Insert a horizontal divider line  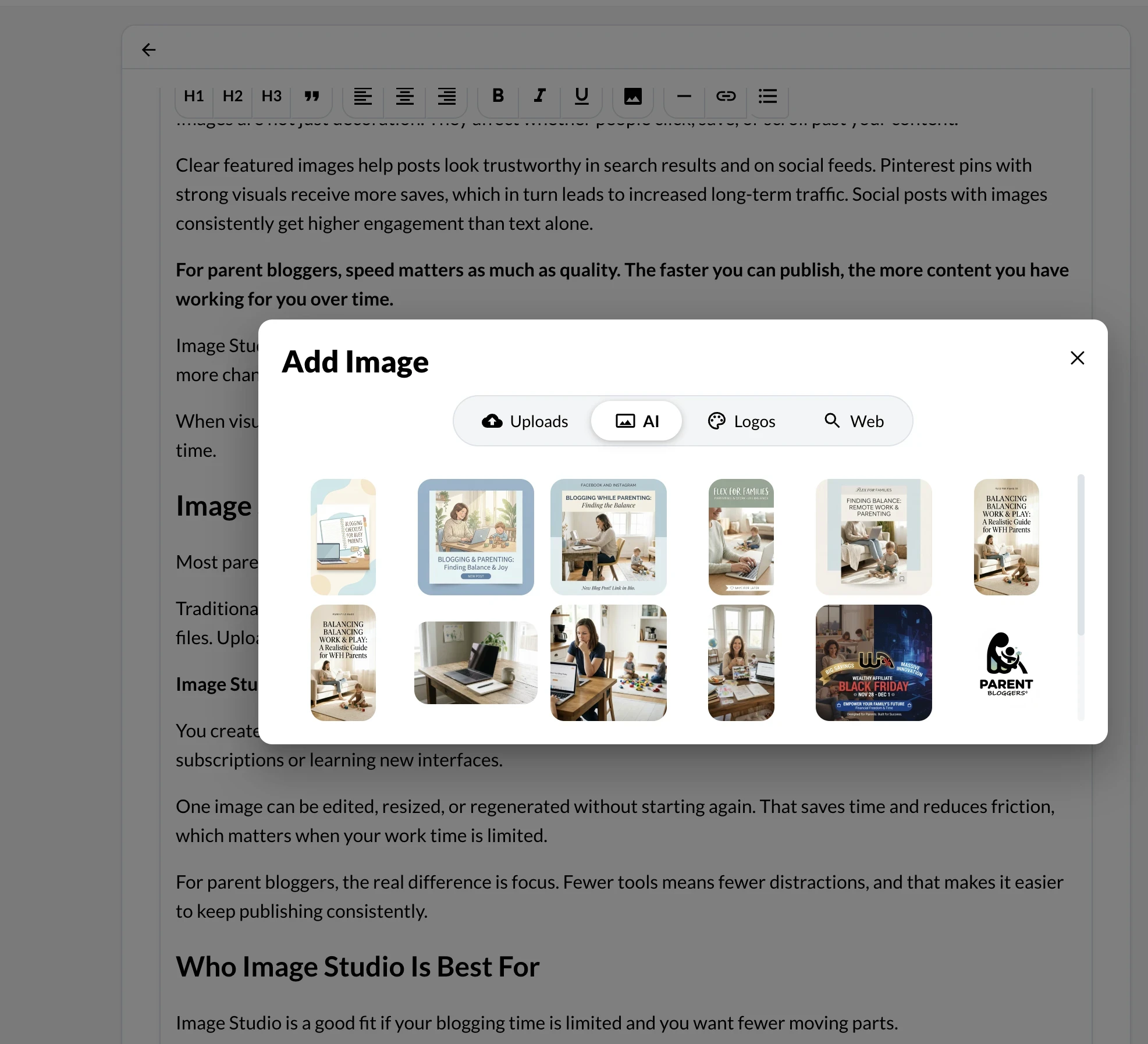pos(684,96)
